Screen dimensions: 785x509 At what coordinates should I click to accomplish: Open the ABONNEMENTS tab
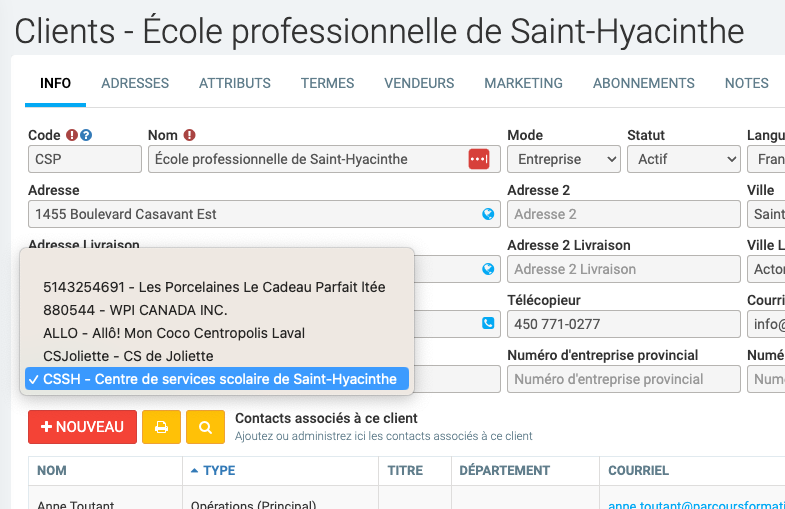pyautogui.click(x=643, y=83)
